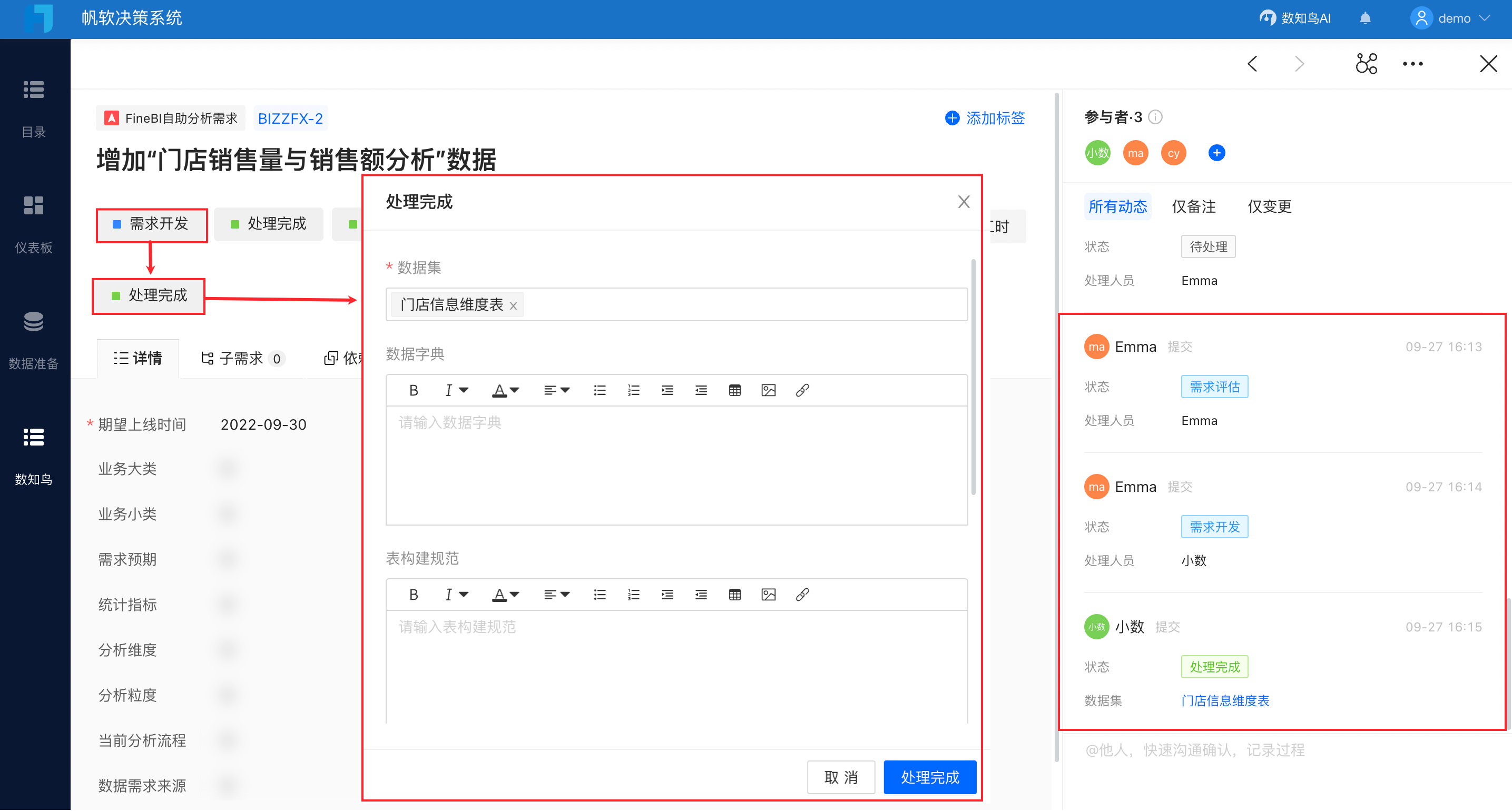
Task: Switch to the 仅备注 activity tab
Action: [1193, 206]
